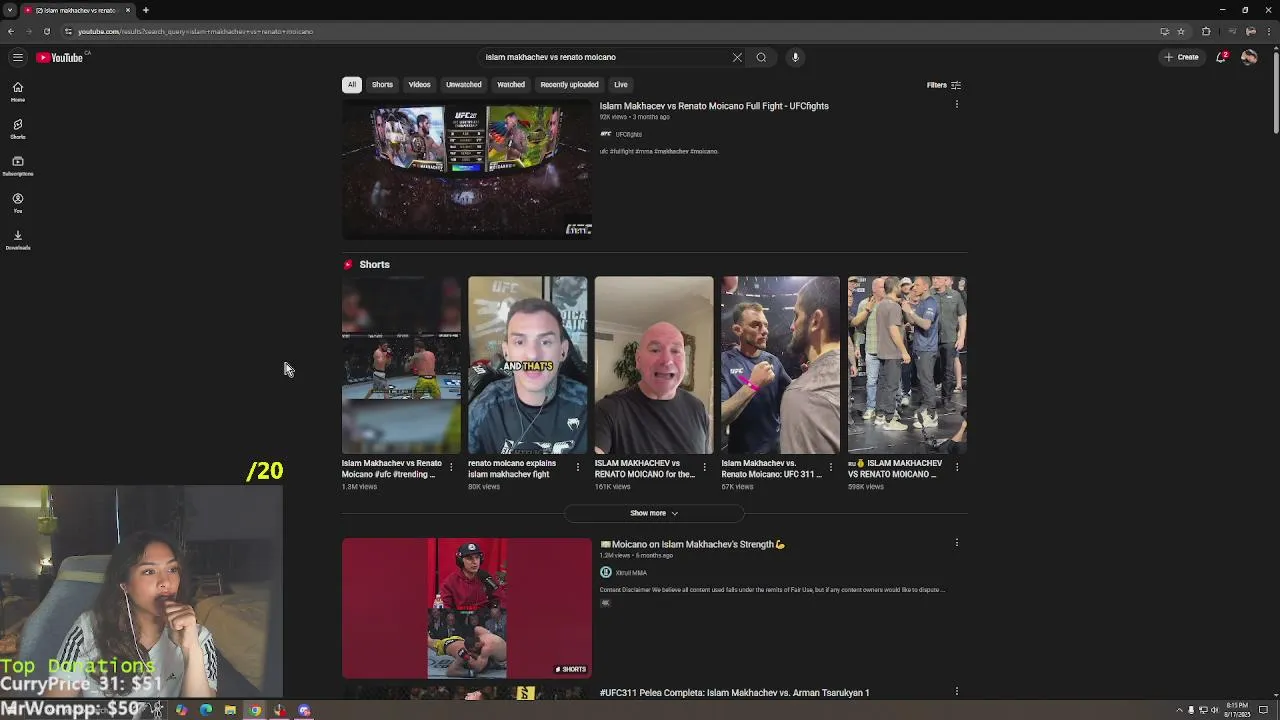Select the Shorts filter chip
Screen dimensions: 1280x720
(382, 85)
